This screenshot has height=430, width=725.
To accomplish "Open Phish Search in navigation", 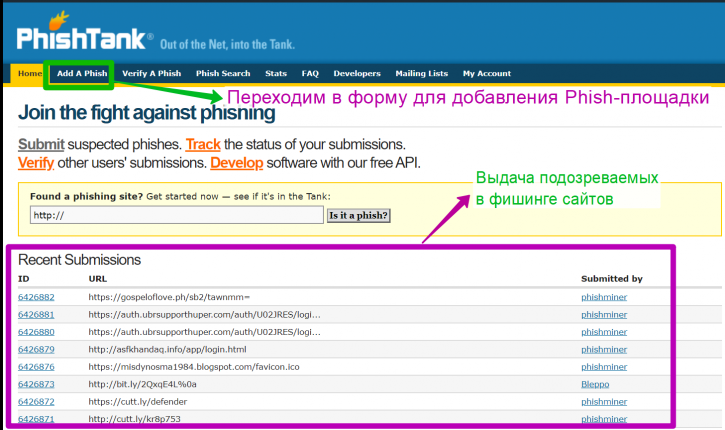I will pyautogui.click(x=223, y=74).
